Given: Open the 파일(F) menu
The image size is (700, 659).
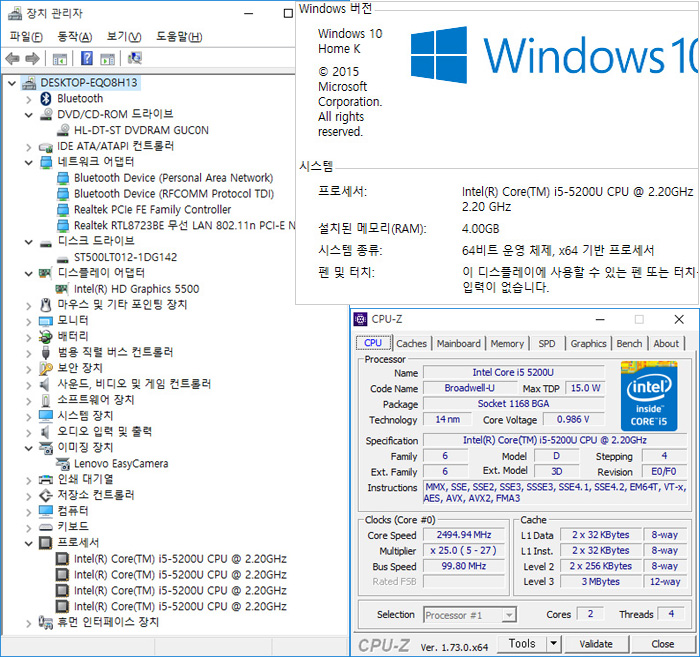Looking at the screenshot, I should 26,37.
